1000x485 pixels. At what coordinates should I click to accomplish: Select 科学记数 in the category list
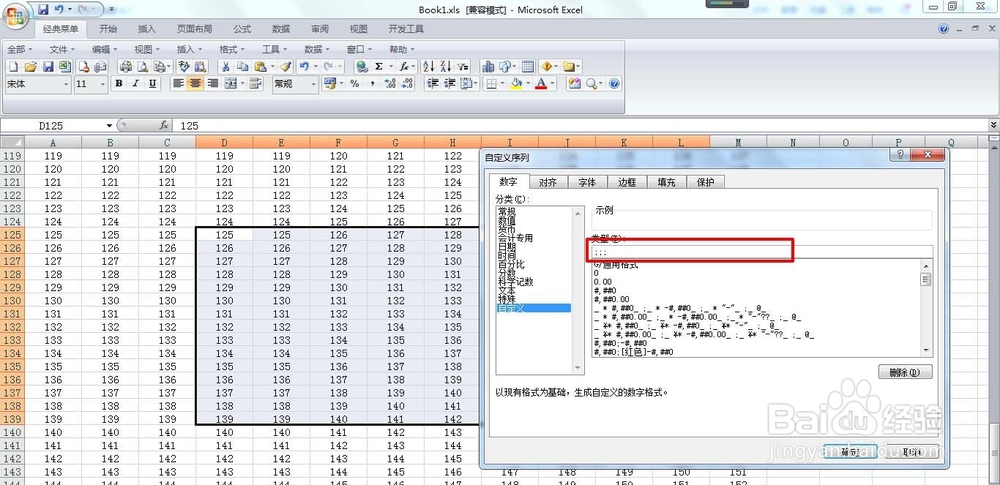click(x=515, y=281)
